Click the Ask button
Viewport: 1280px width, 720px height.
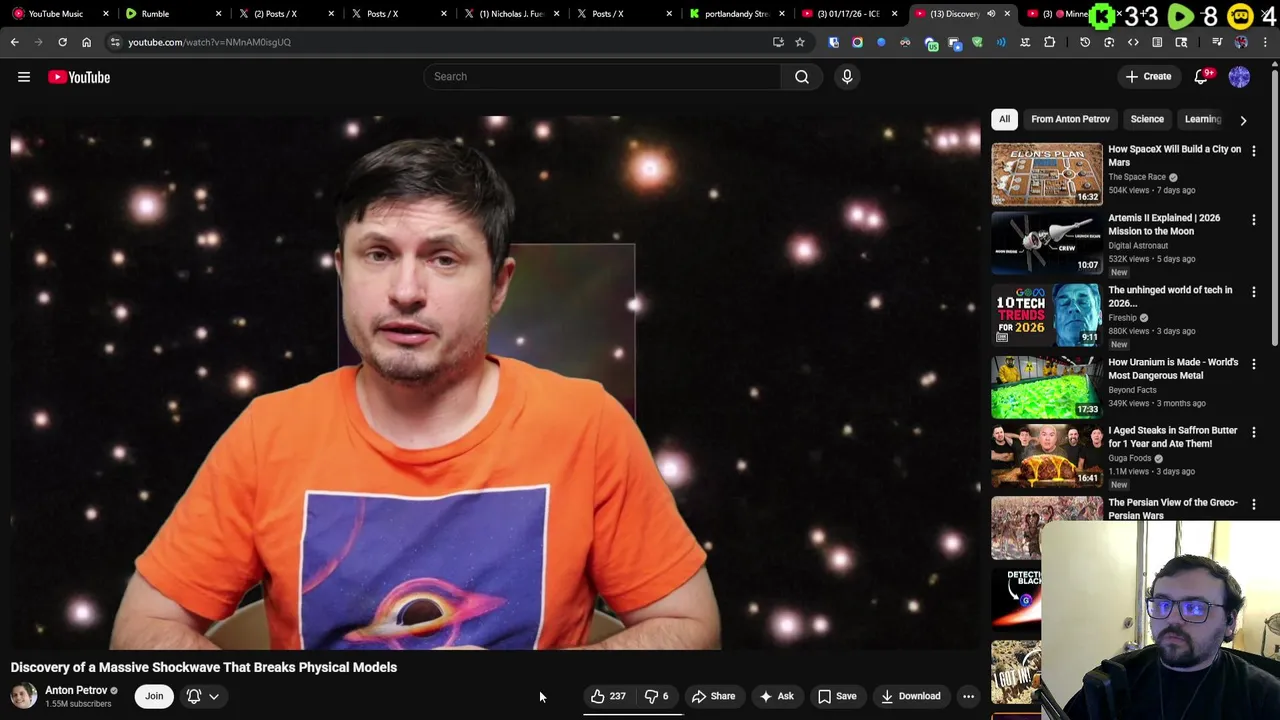tap(776, 696)
